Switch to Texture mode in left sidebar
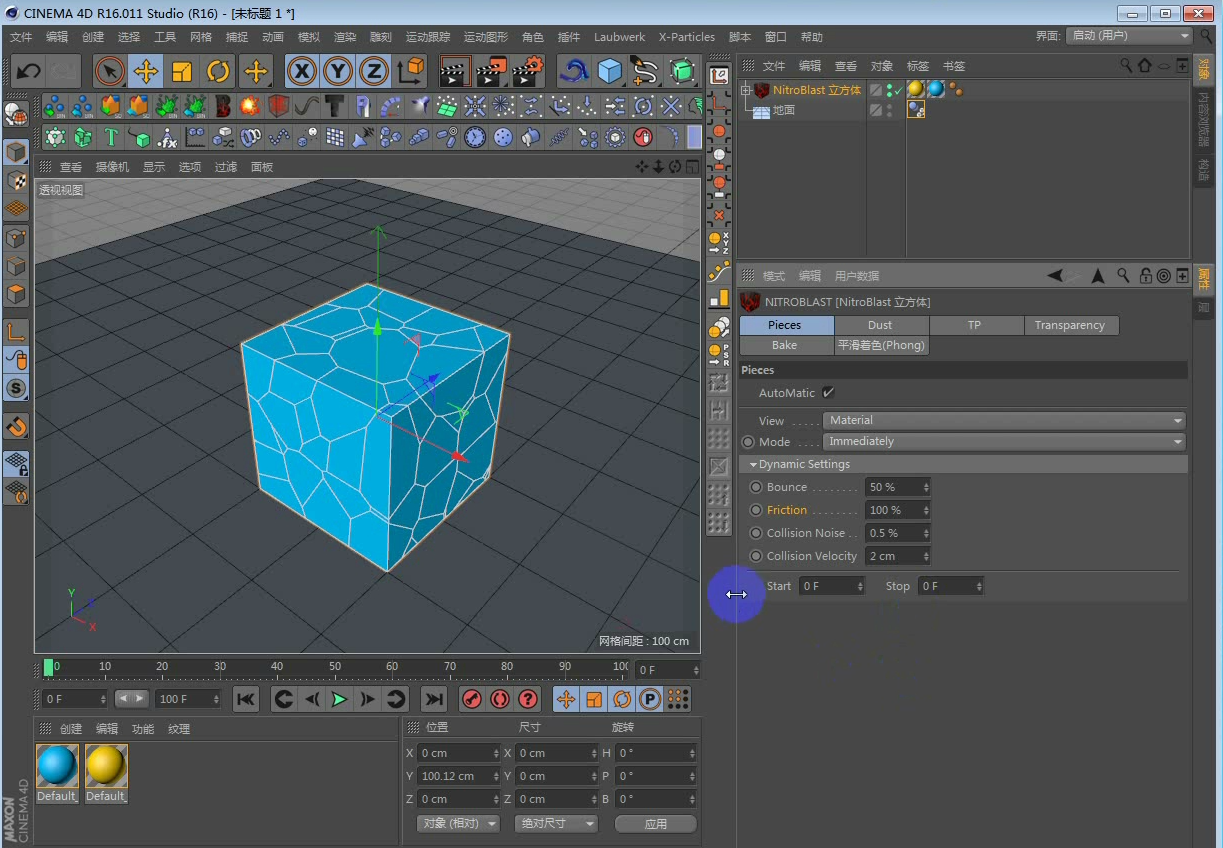The height and width of the screenshot is (848, 1223). (16, 180)
